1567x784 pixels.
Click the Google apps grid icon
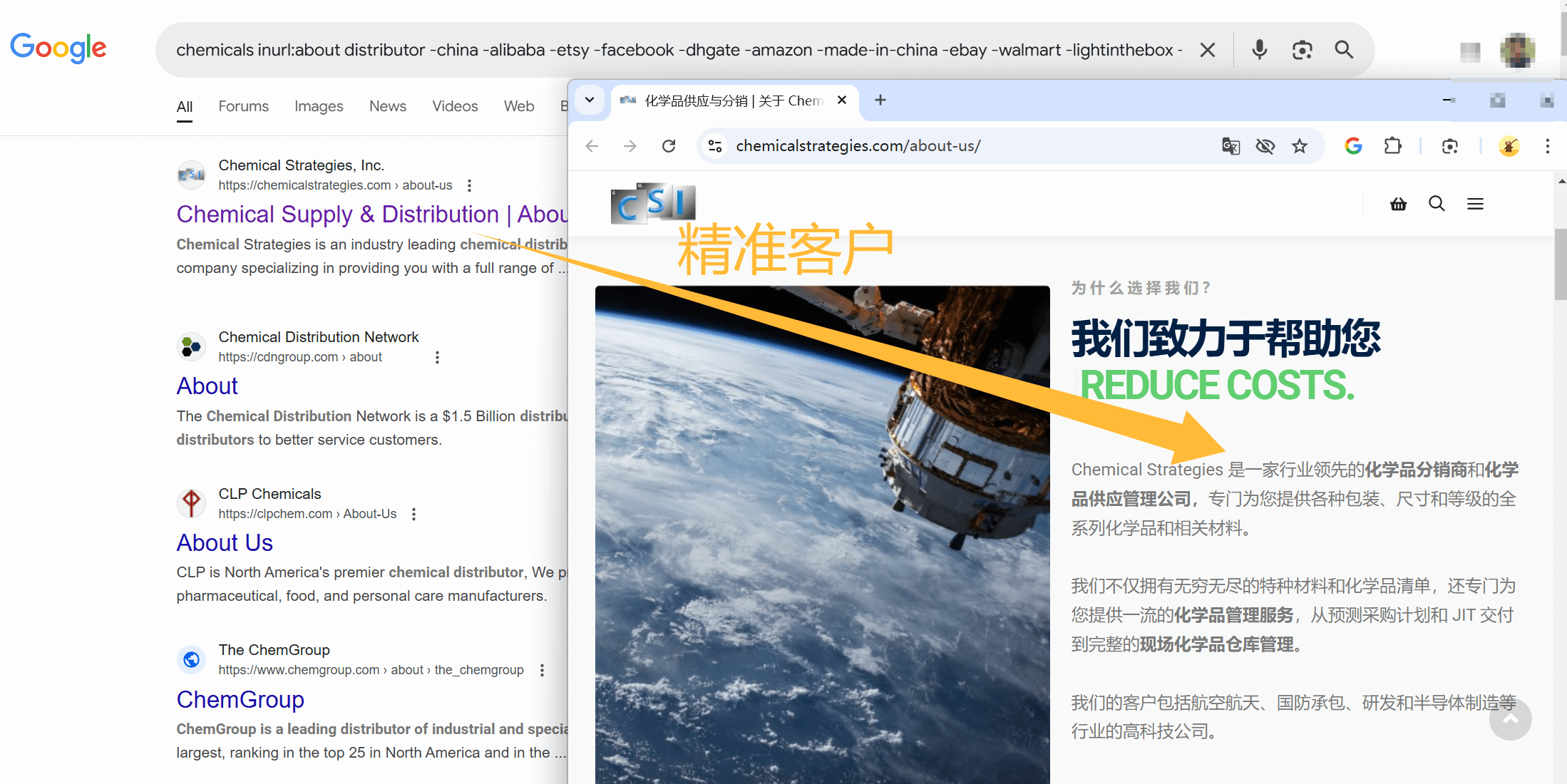click(x=1469, y=51)
